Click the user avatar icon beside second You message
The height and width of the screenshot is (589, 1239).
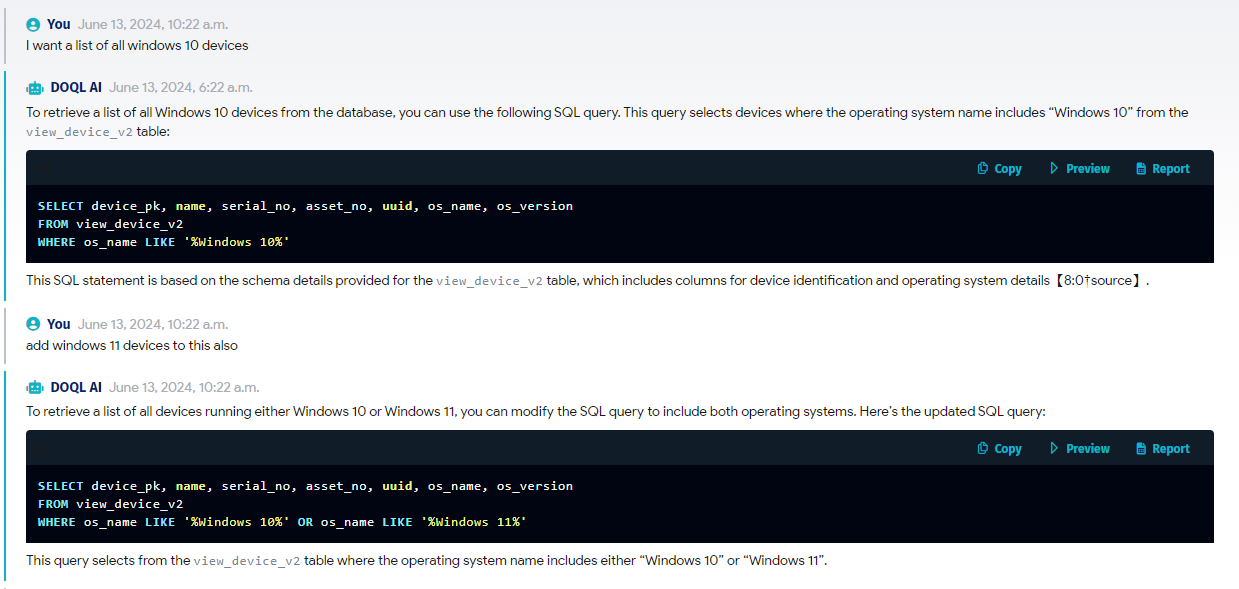33,324
